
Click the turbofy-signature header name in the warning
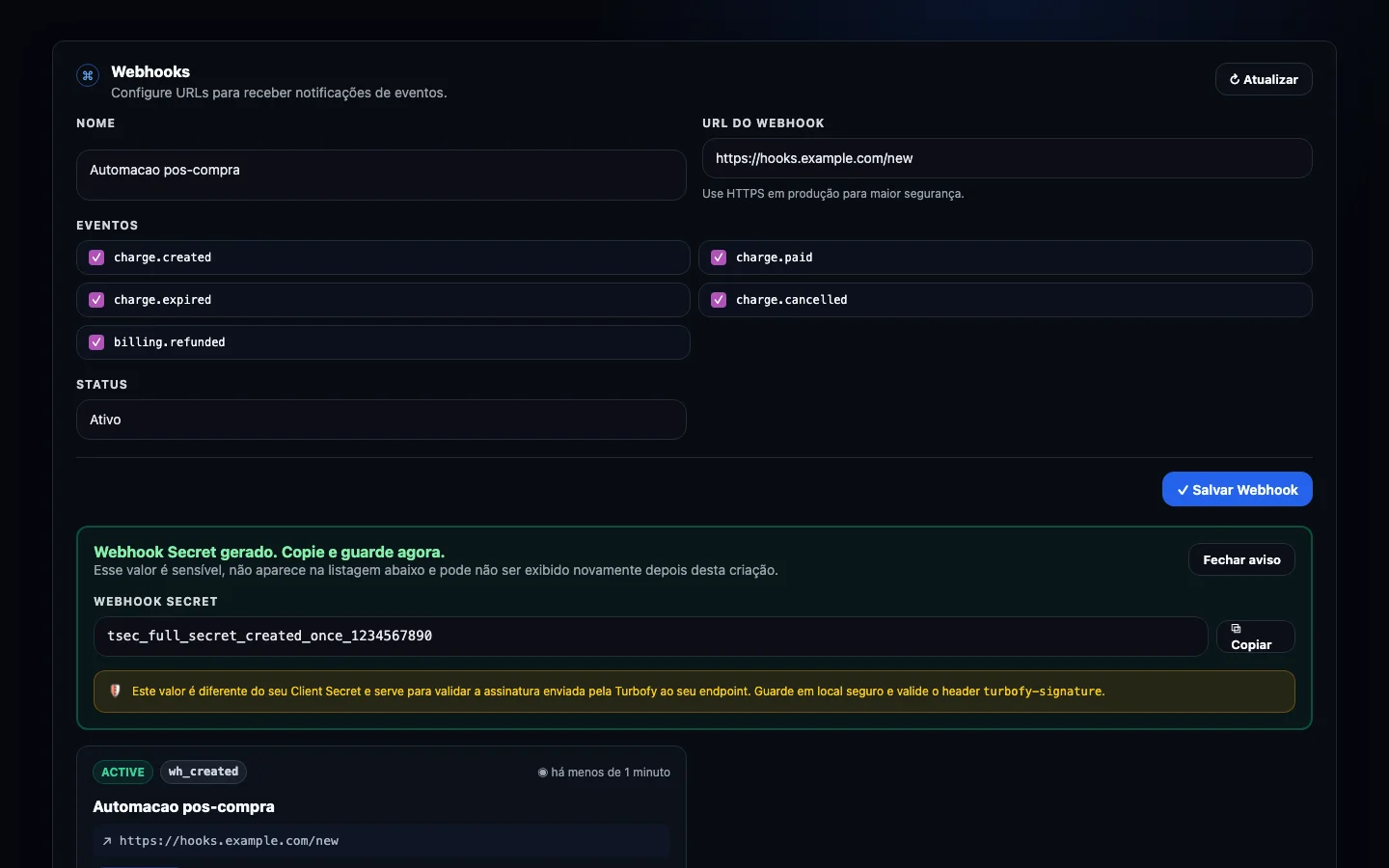coord(1042,692)
